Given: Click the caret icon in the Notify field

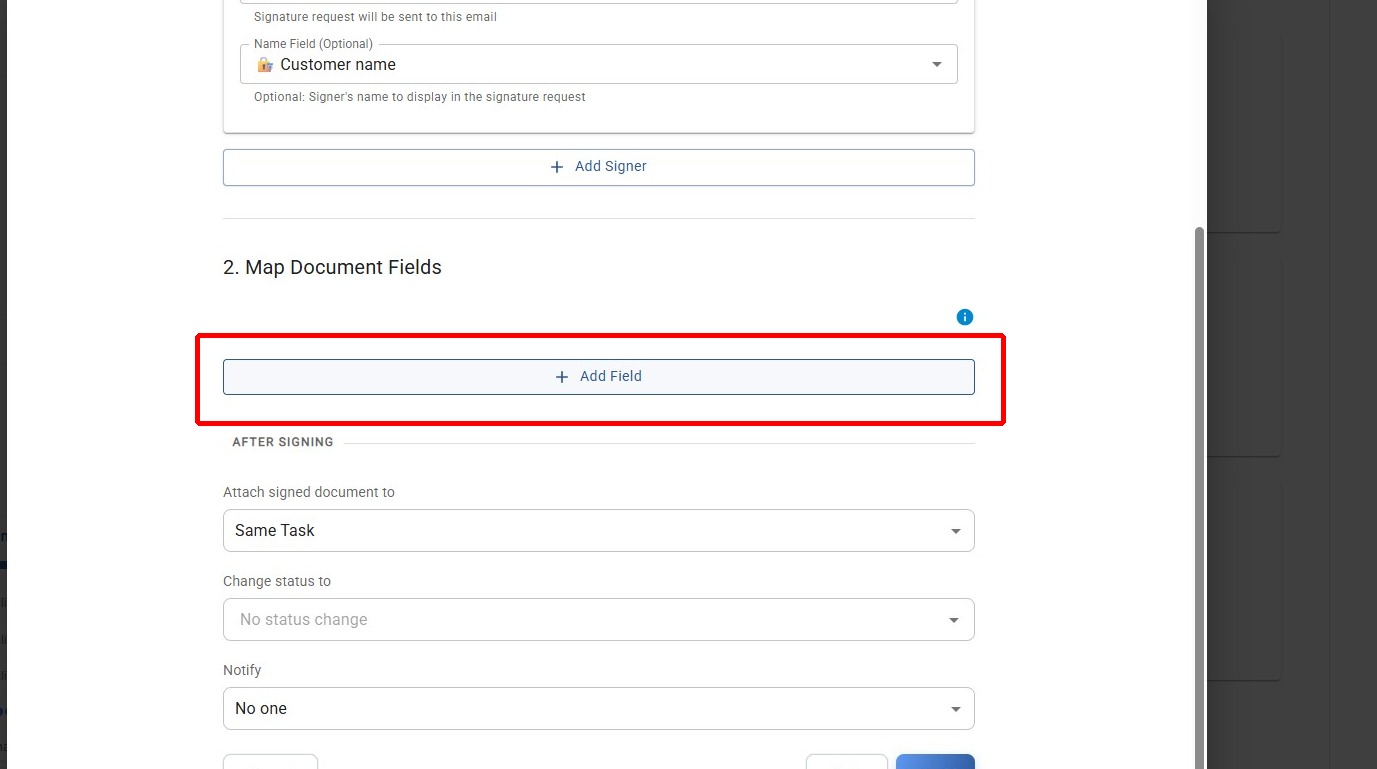Looking at the screenshot, I should [x=955, y=709].
